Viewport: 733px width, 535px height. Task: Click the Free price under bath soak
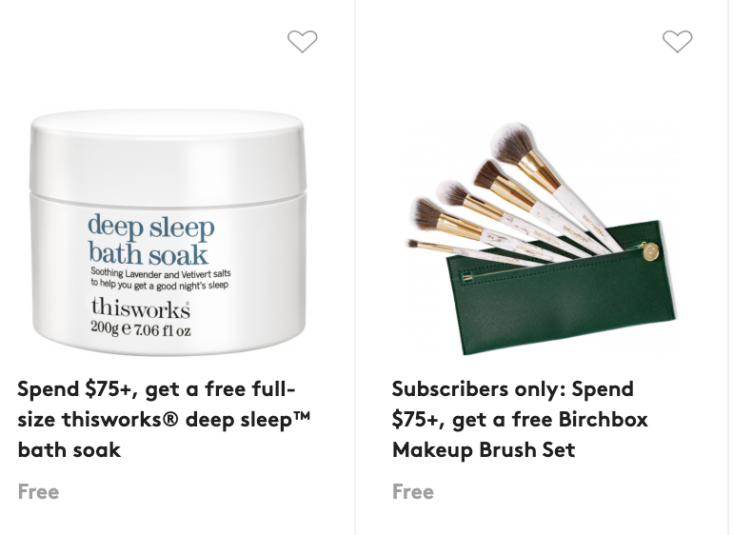38,492
